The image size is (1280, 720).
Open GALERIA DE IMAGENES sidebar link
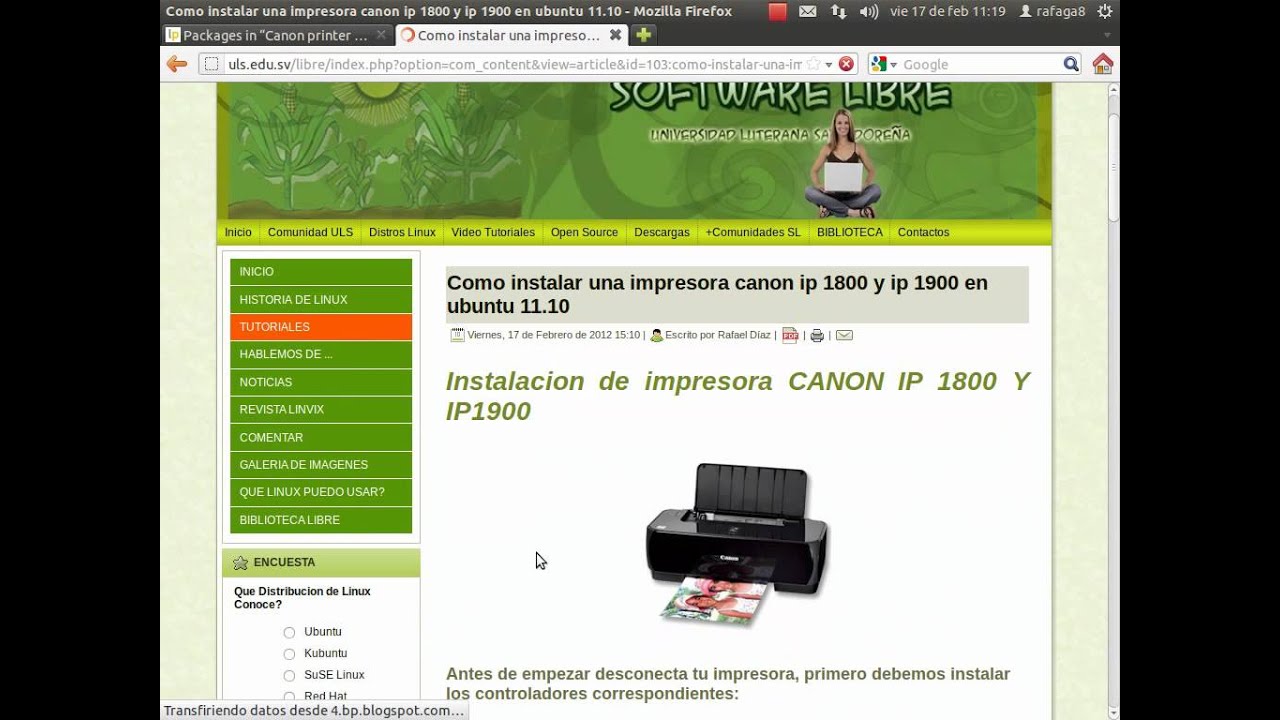321,465
